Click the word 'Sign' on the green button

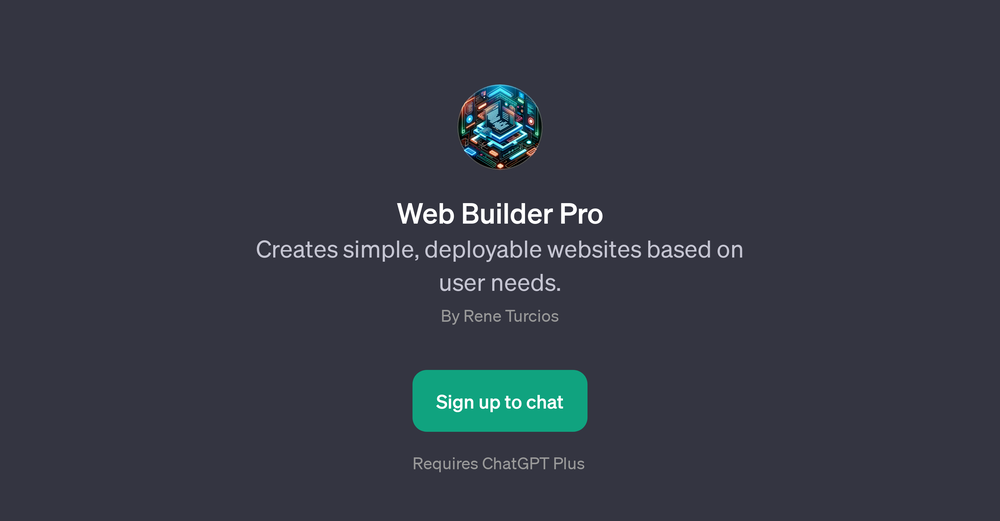tap(455, 402)
